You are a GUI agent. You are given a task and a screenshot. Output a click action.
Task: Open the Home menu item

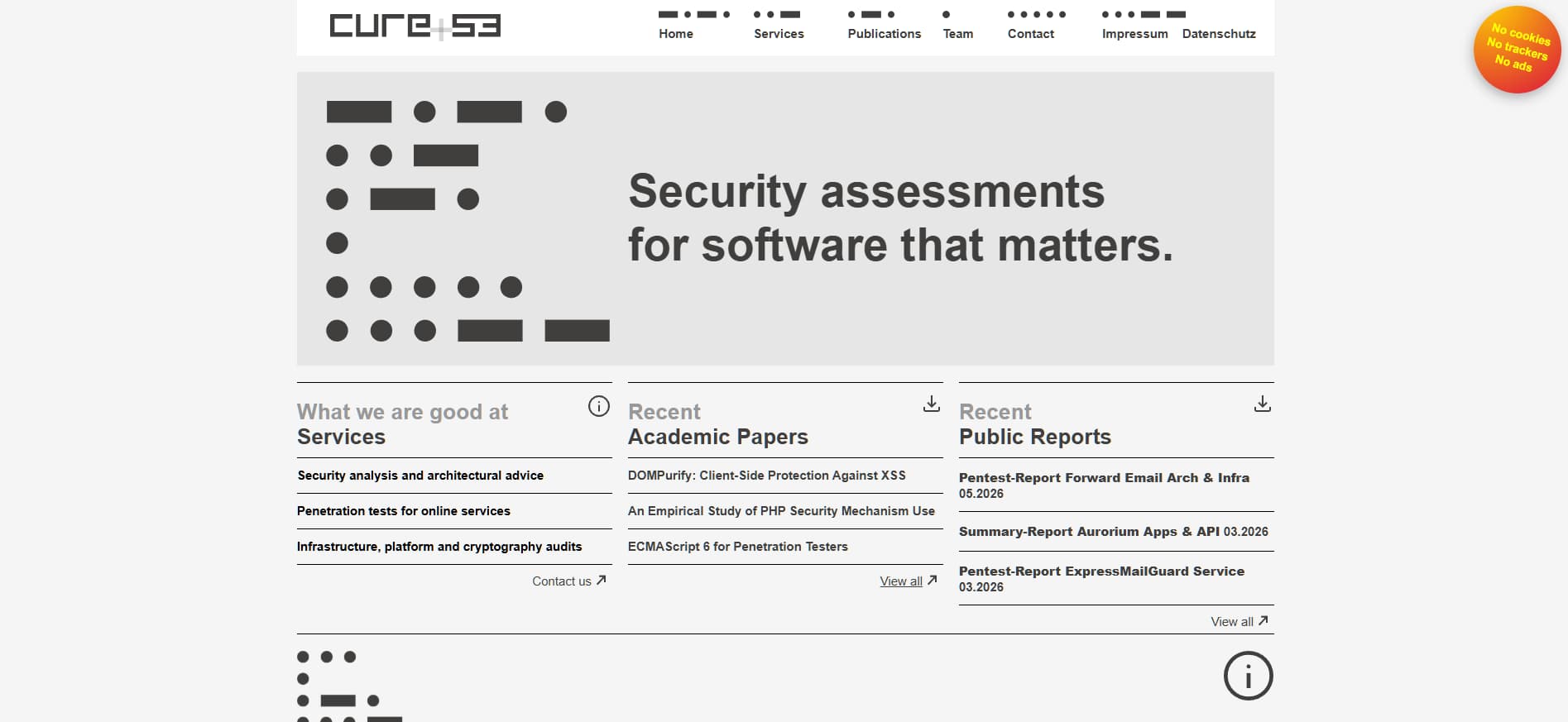coord(676,34)
